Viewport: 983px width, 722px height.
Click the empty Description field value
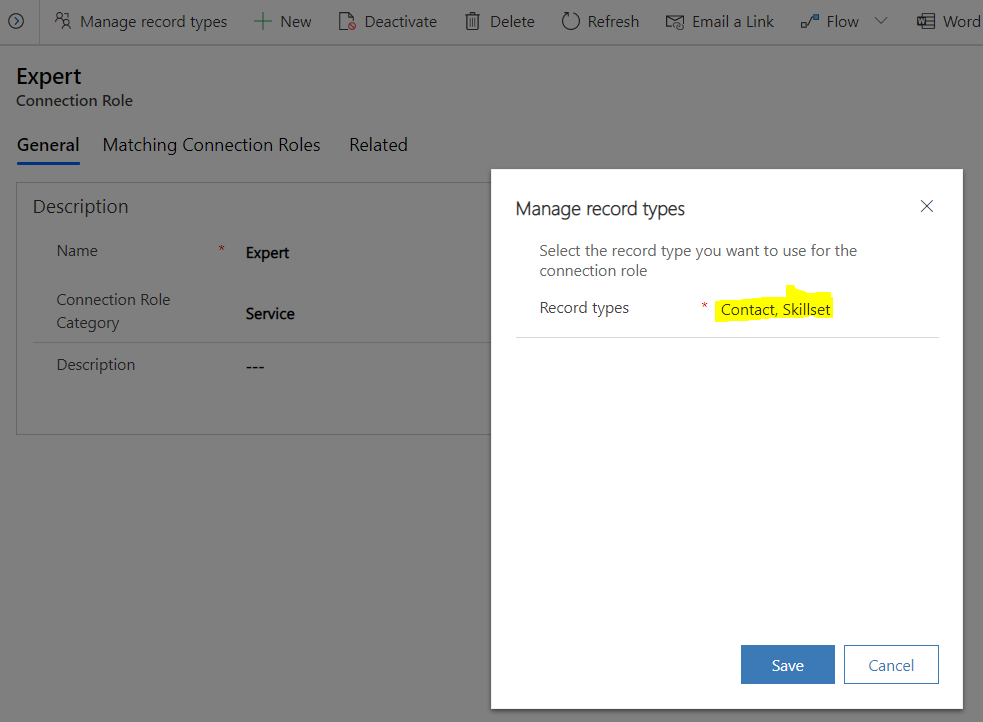[x=255, y=367]
